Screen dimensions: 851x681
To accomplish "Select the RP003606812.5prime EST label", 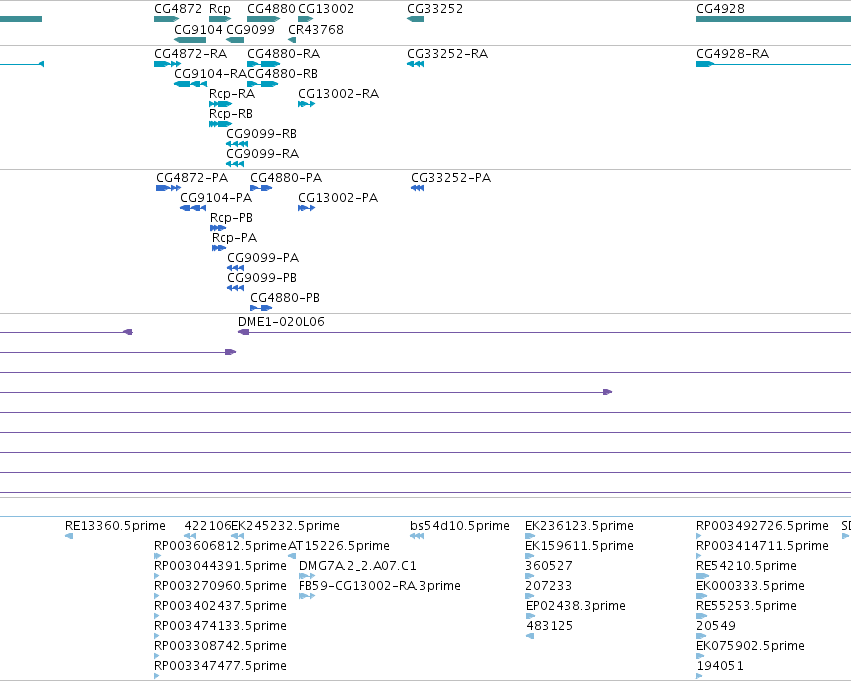I will [x=220, y=546].
